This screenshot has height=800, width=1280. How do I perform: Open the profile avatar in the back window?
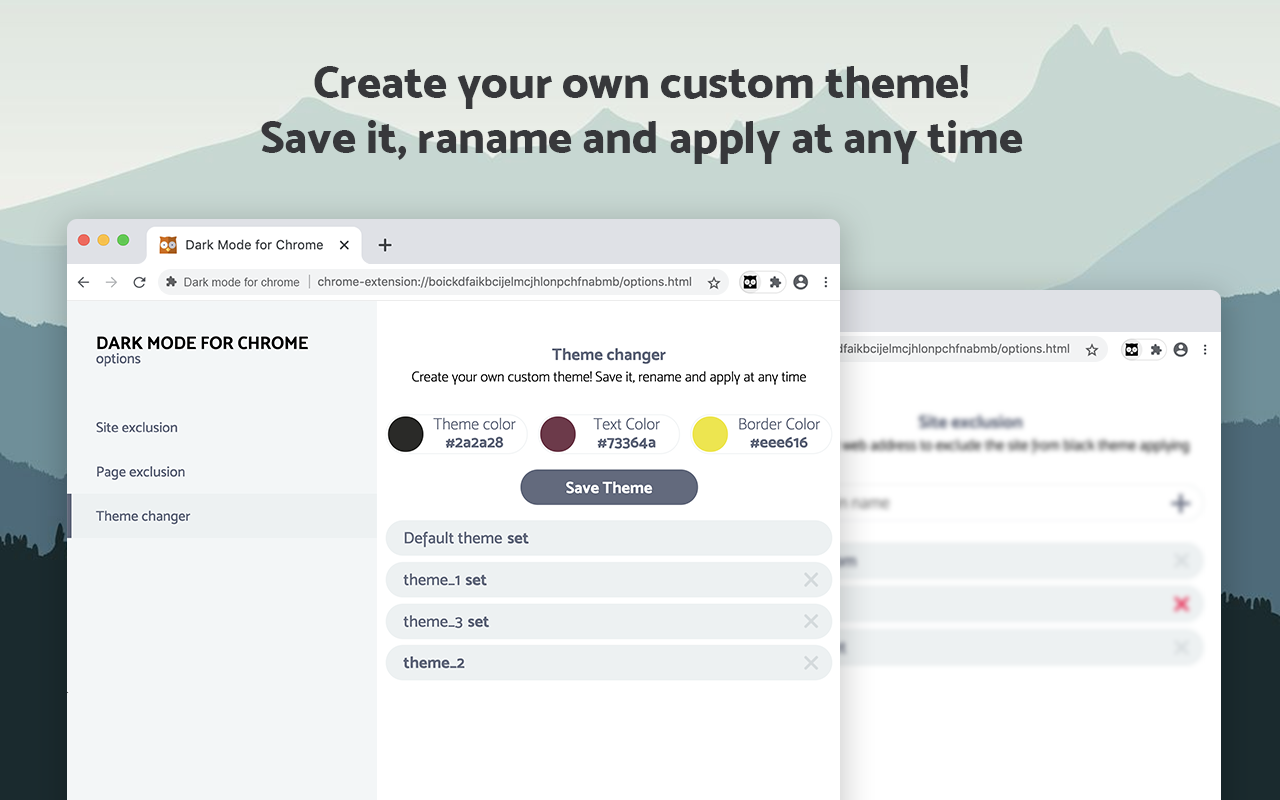(1181, 349)
